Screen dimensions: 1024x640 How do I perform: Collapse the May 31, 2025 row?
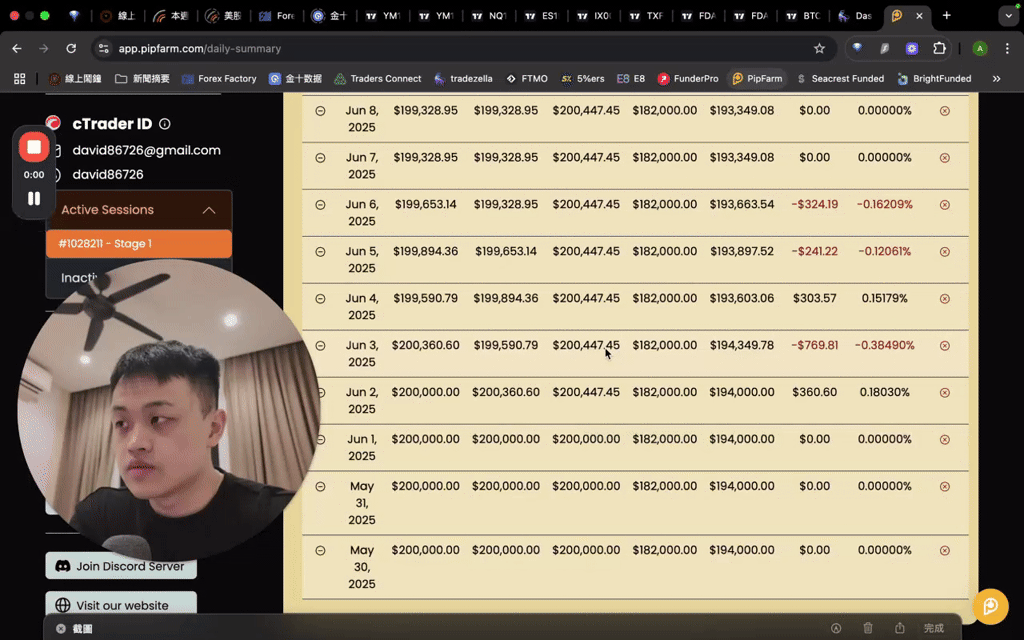(320, 487)
